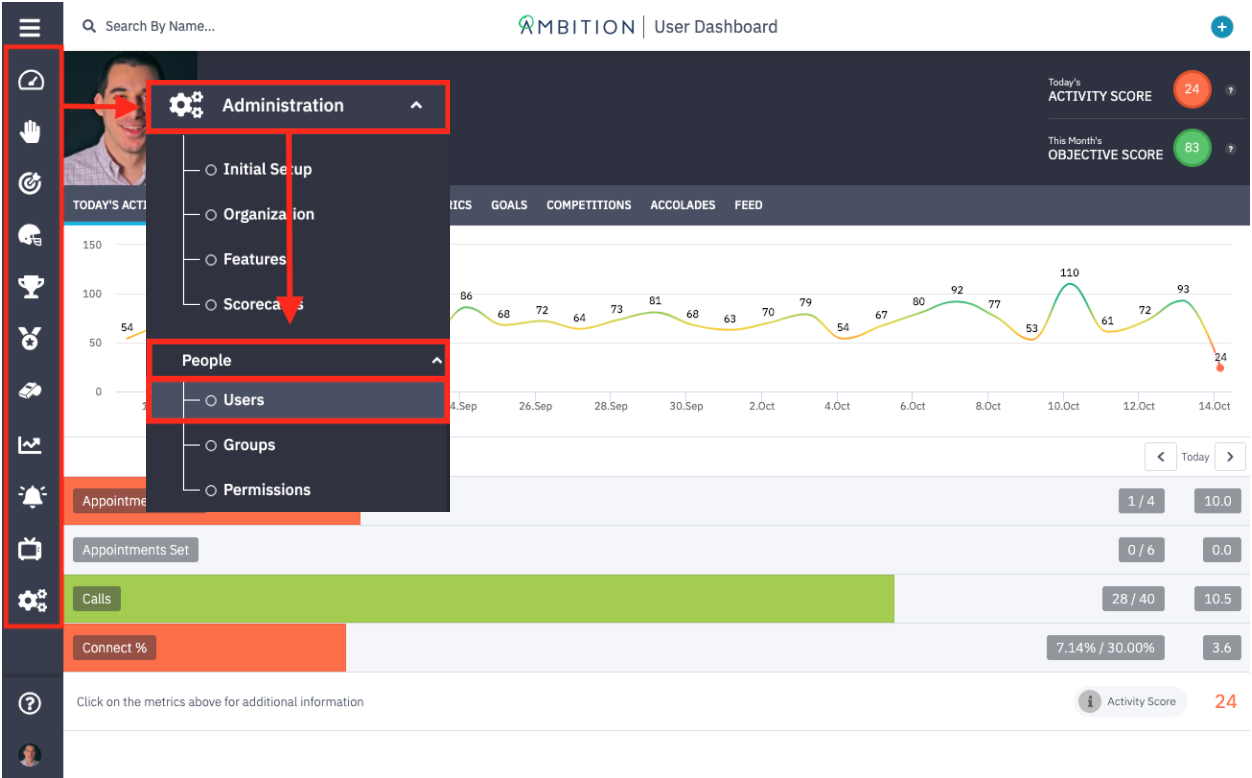Click the 28 / 40 Calls value

1133,599
